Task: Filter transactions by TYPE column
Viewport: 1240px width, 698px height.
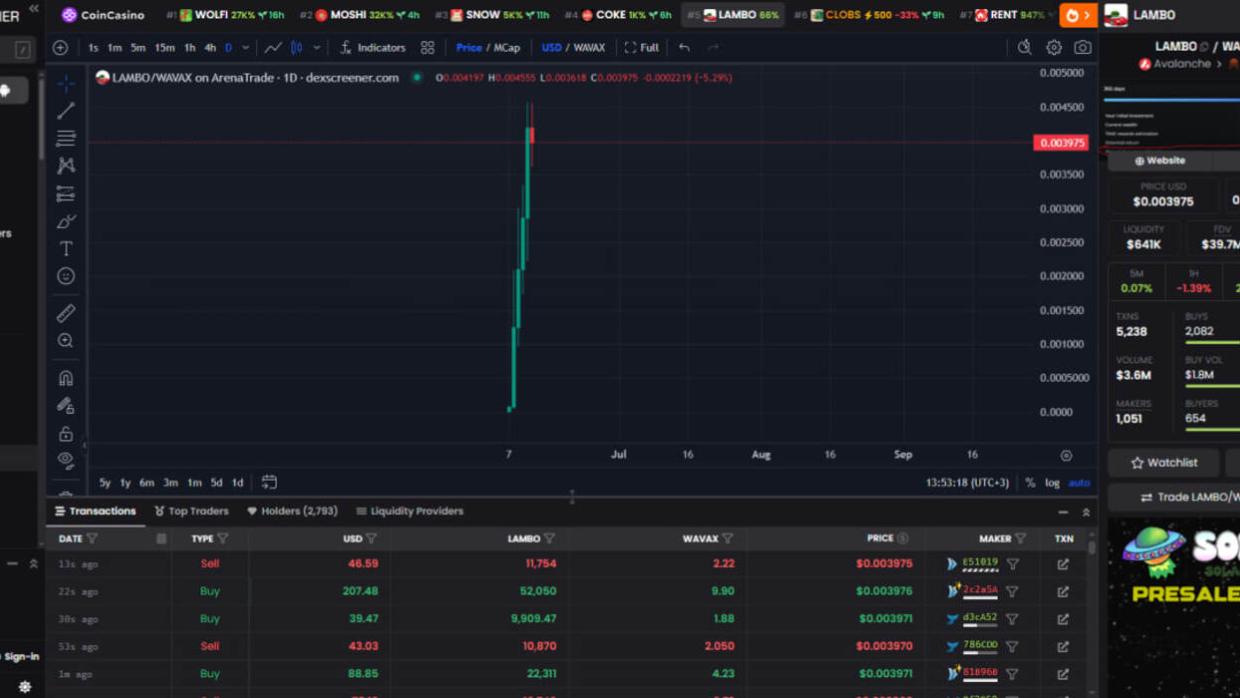Action: point(223,539)
